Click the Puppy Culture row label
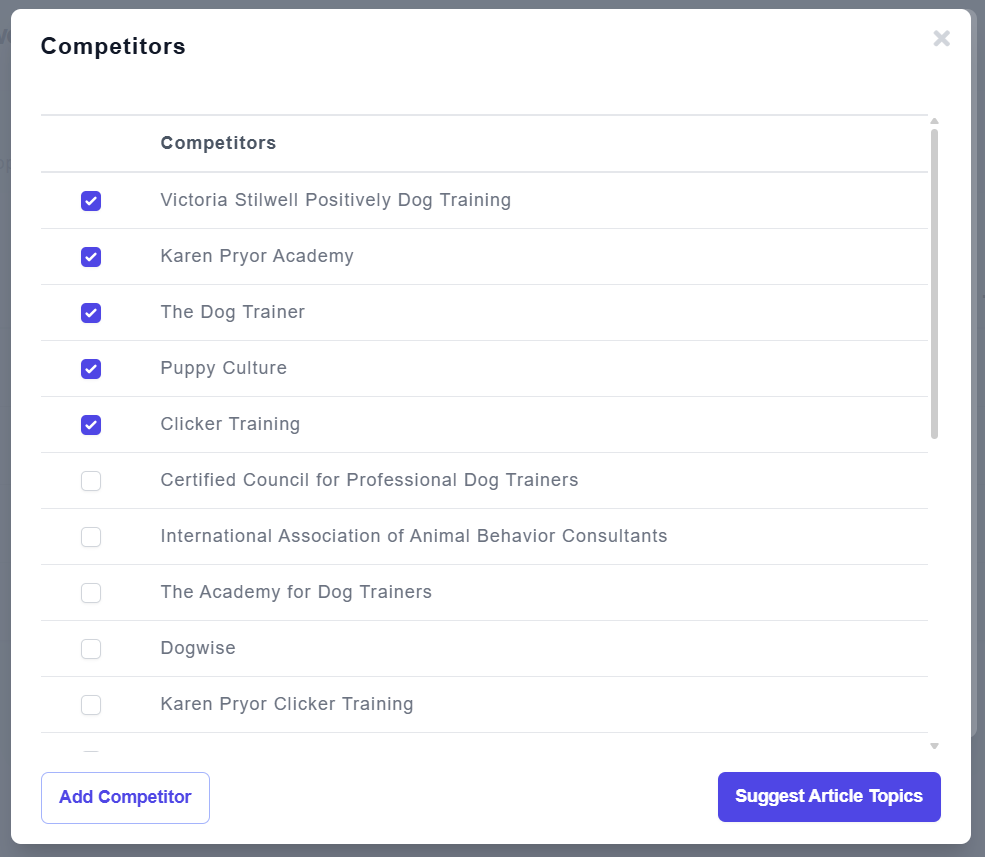The image size is (985, 857). [x=223, y=368]
